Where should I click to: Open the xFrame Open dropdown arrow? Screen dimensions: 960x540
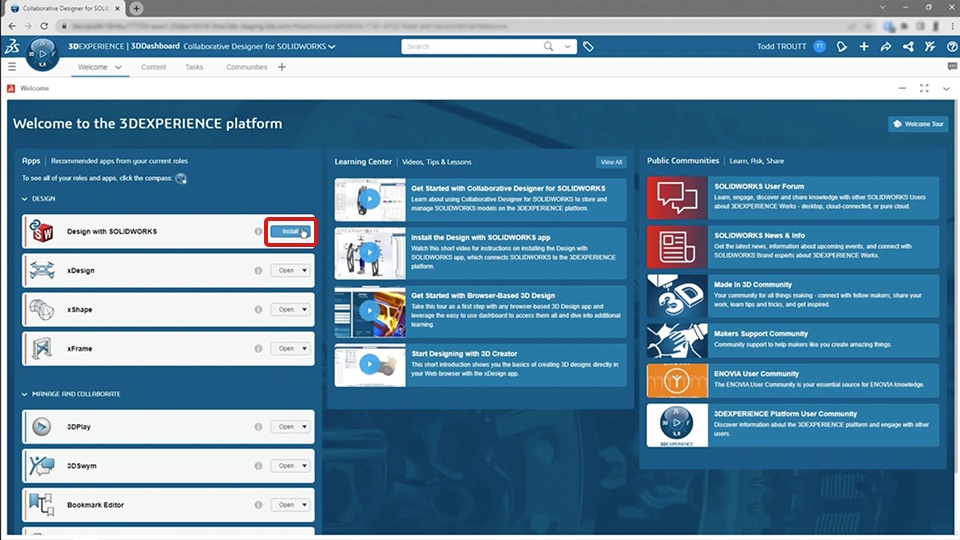pyautogui.click(x=304, y=348)
